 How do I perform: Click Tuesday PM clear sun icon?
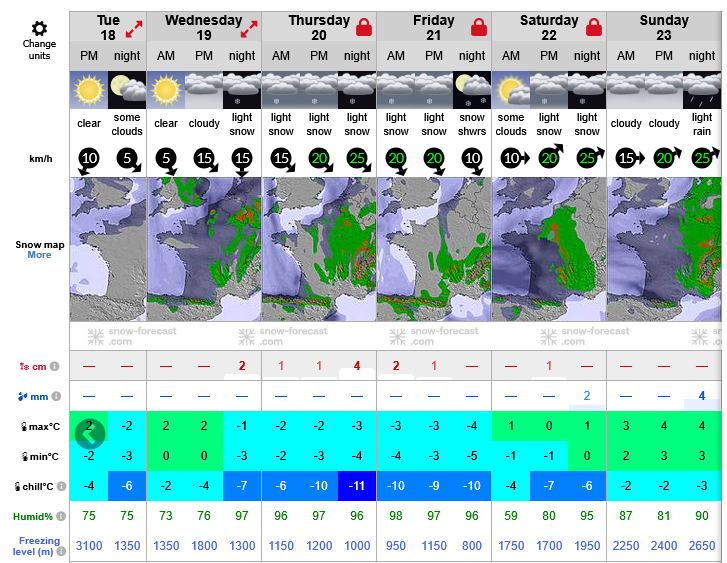click(89, 90)
